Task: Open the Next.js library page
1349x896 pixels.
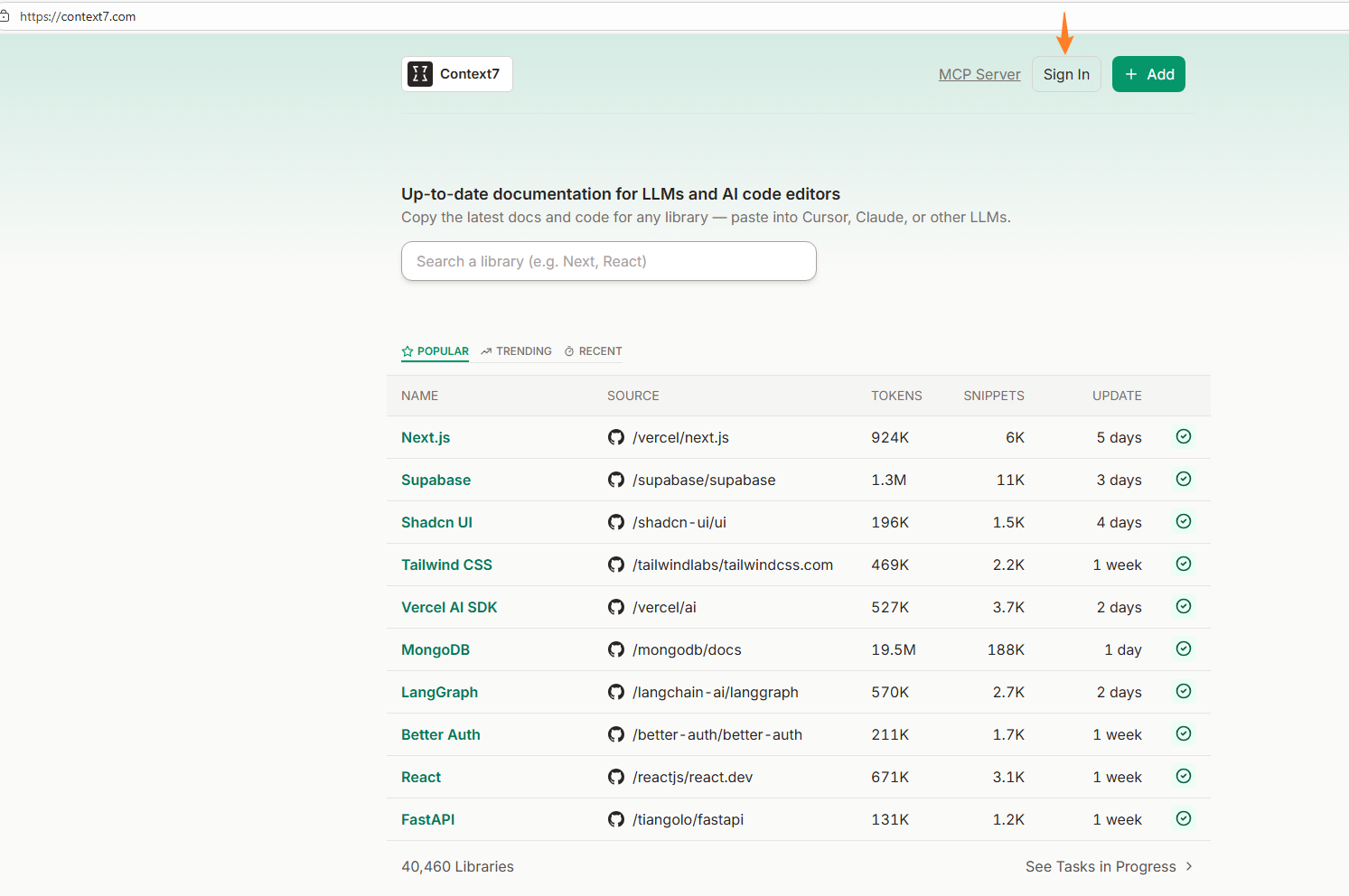Action: point(426,437)
